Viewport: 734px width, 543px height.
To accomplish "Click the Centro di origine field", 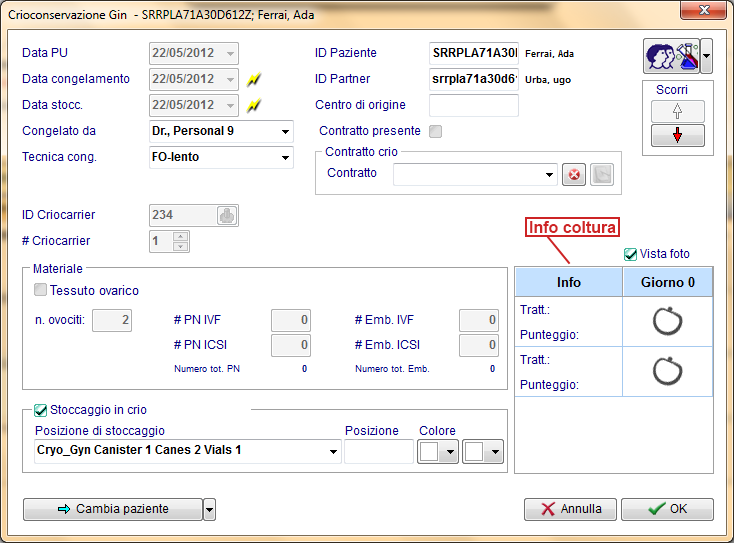I will click(x=474, y=105).
